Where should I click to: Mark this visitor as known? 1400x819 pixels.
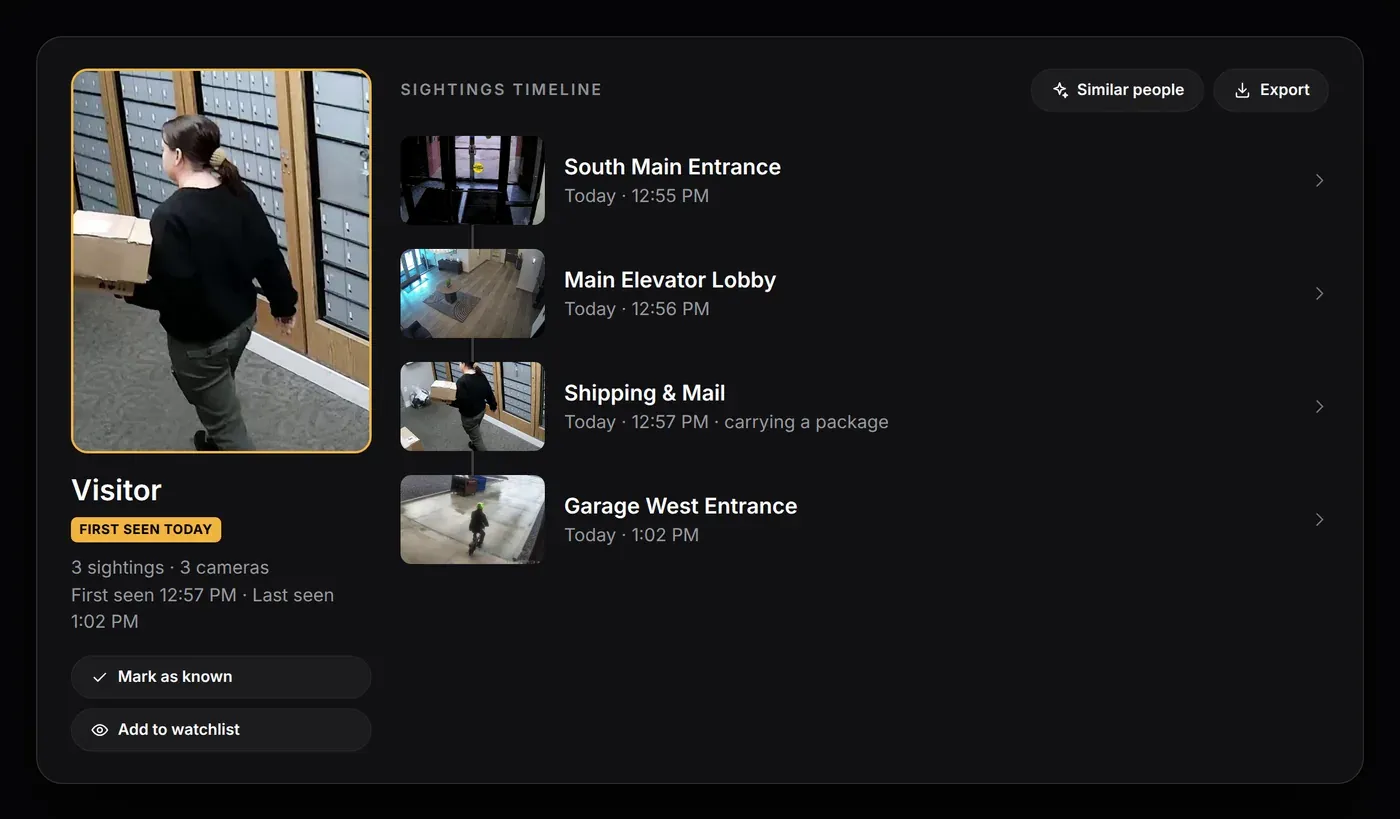click(x=221, y=677)
